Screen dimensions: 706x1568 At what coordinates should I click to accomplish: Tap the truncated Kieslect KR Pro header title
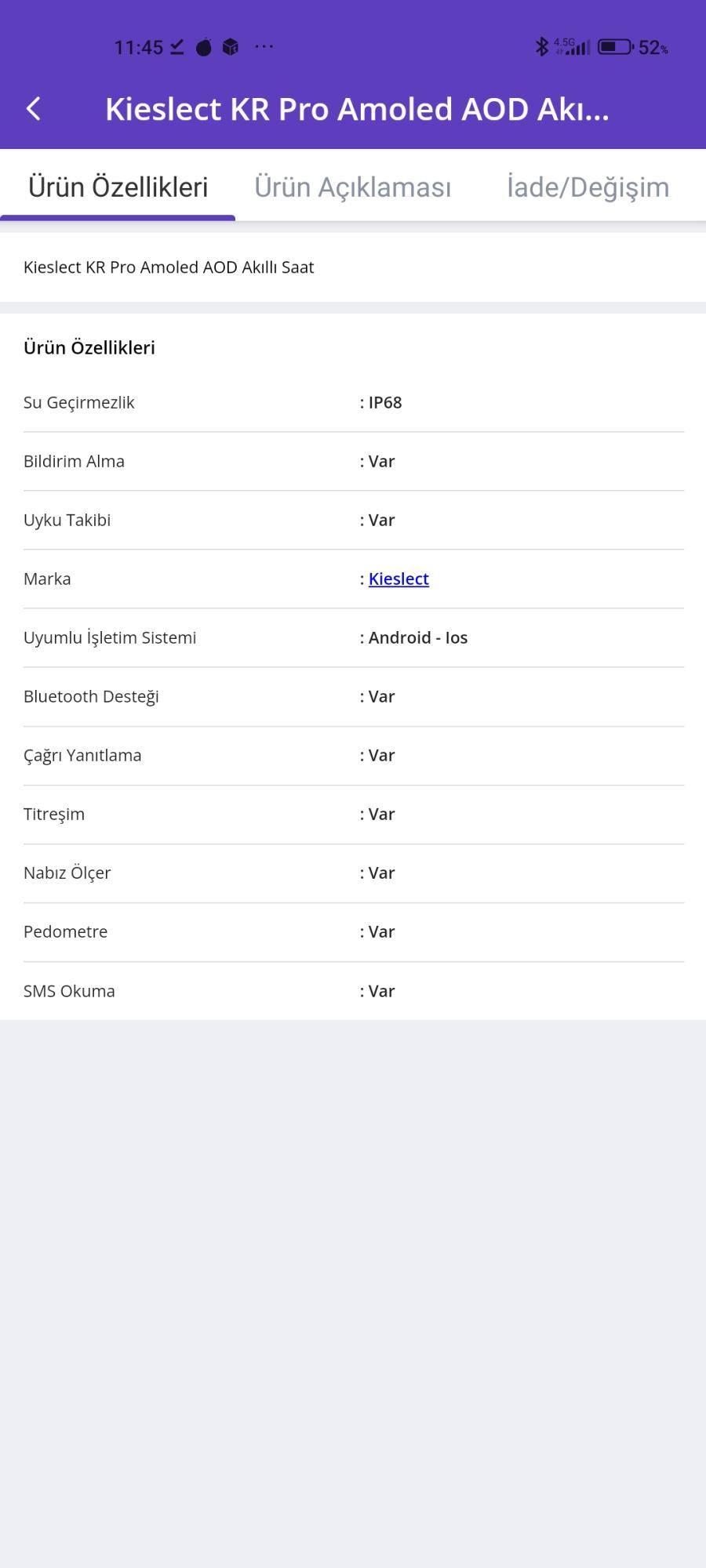click(357, 109)
